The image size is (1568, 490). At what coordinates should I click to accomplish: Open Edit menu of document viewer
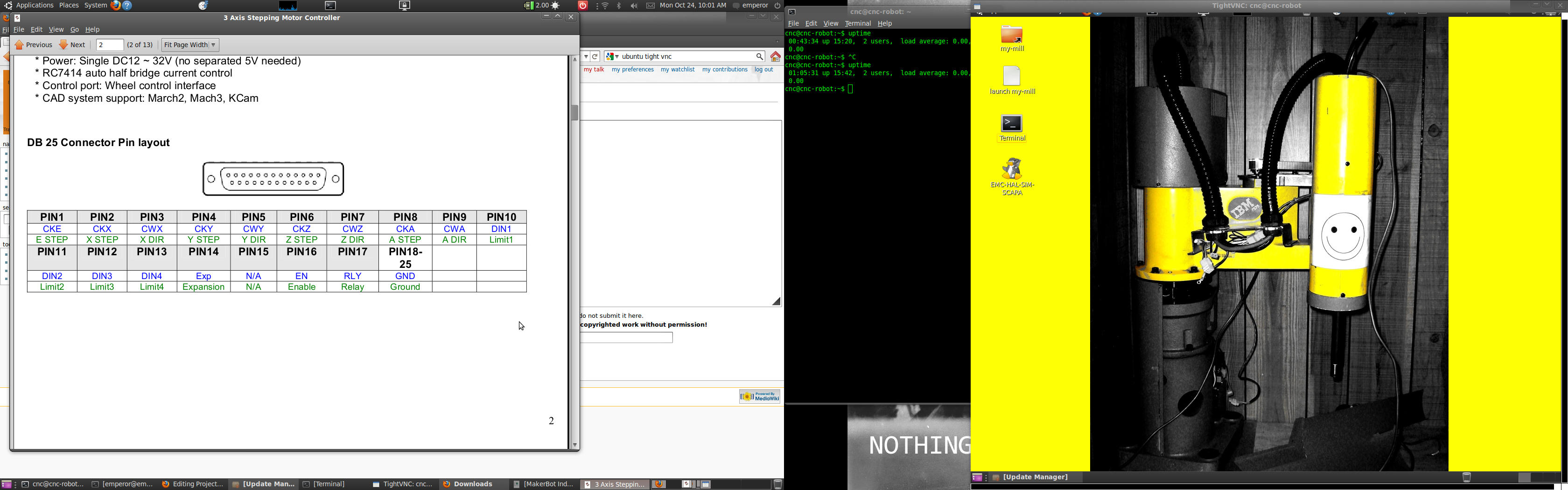36,30
